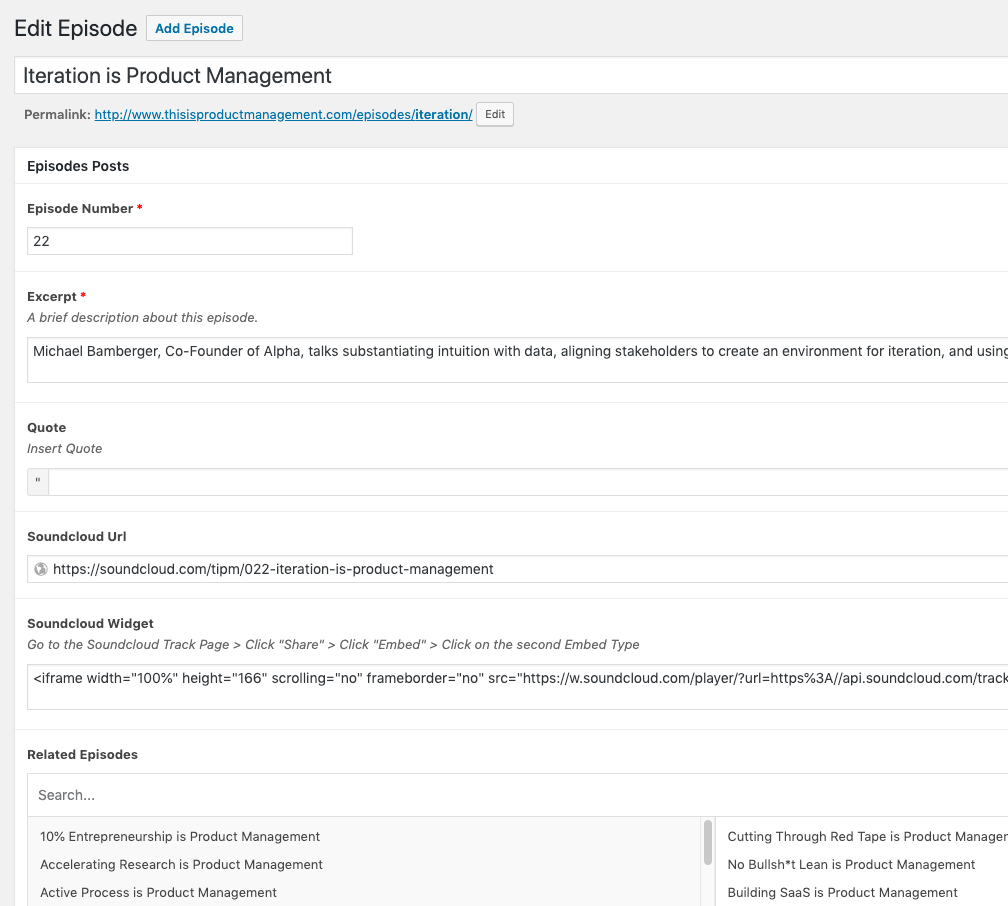1008x906 pixels.
Task: Click the Soundcloud Widget instructions text
Action: [333, 644]
